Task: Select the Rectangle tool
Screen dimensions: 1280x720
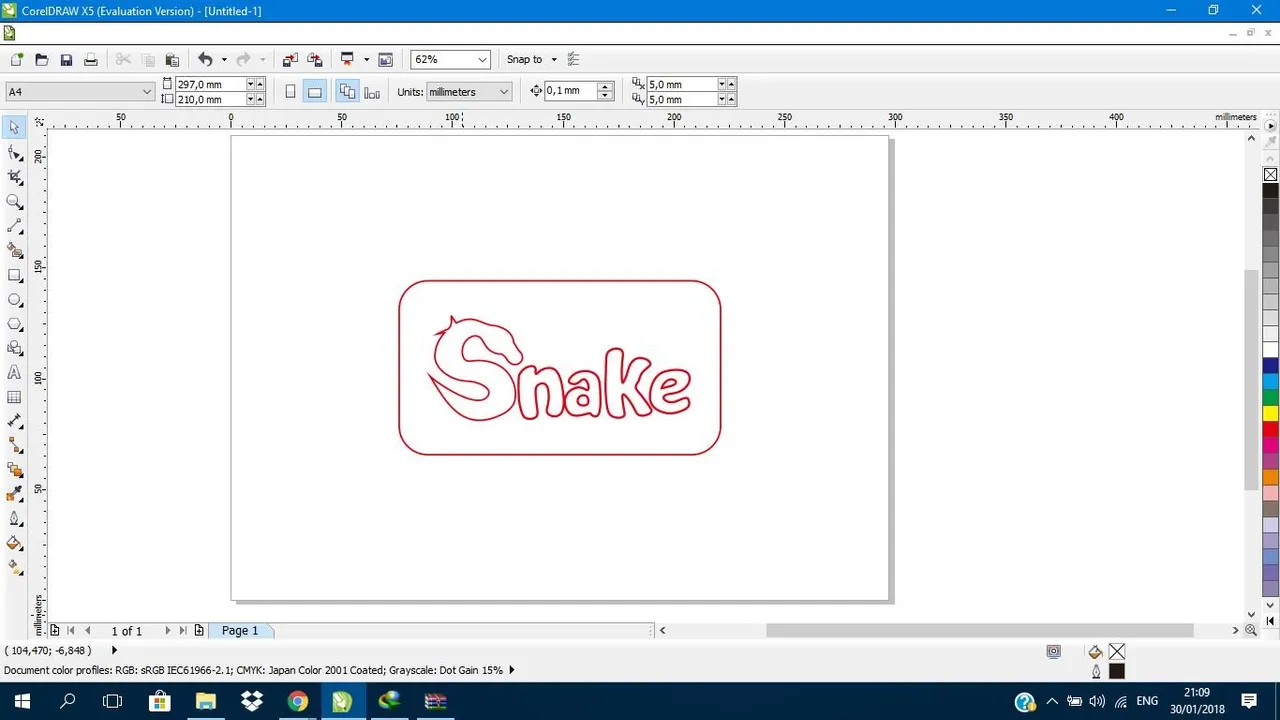Action: pyautogui.click(x=14, y=275)
